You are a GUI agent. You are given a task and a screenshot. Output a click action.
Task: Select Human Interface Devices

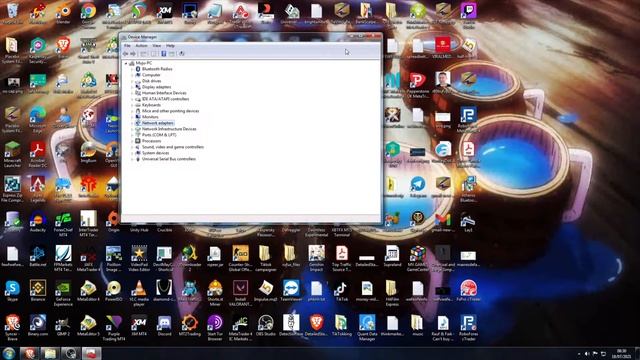[x=164, y=93]
